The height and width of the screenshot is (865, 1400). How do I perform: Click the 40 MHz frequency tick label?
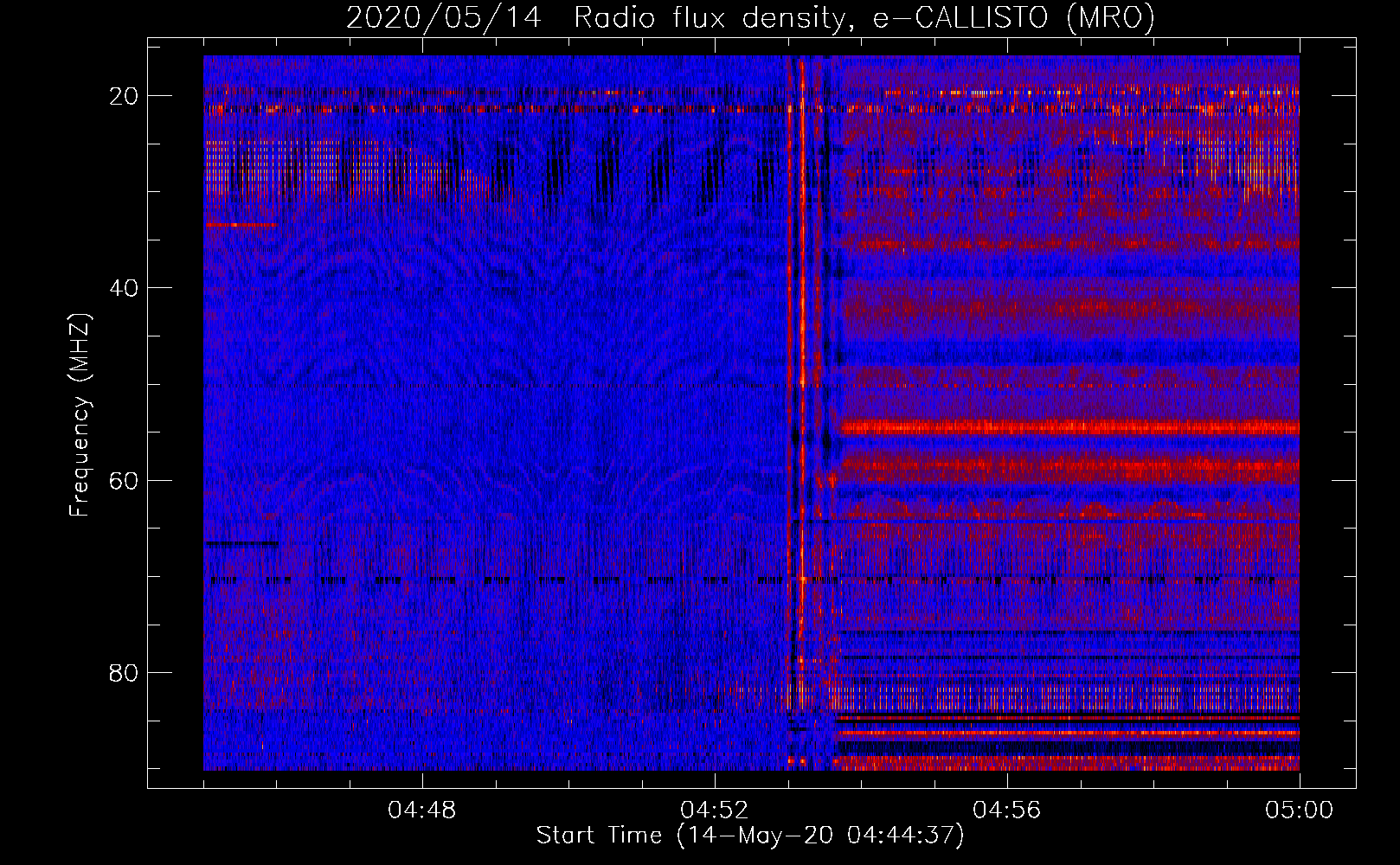point(124,288)
